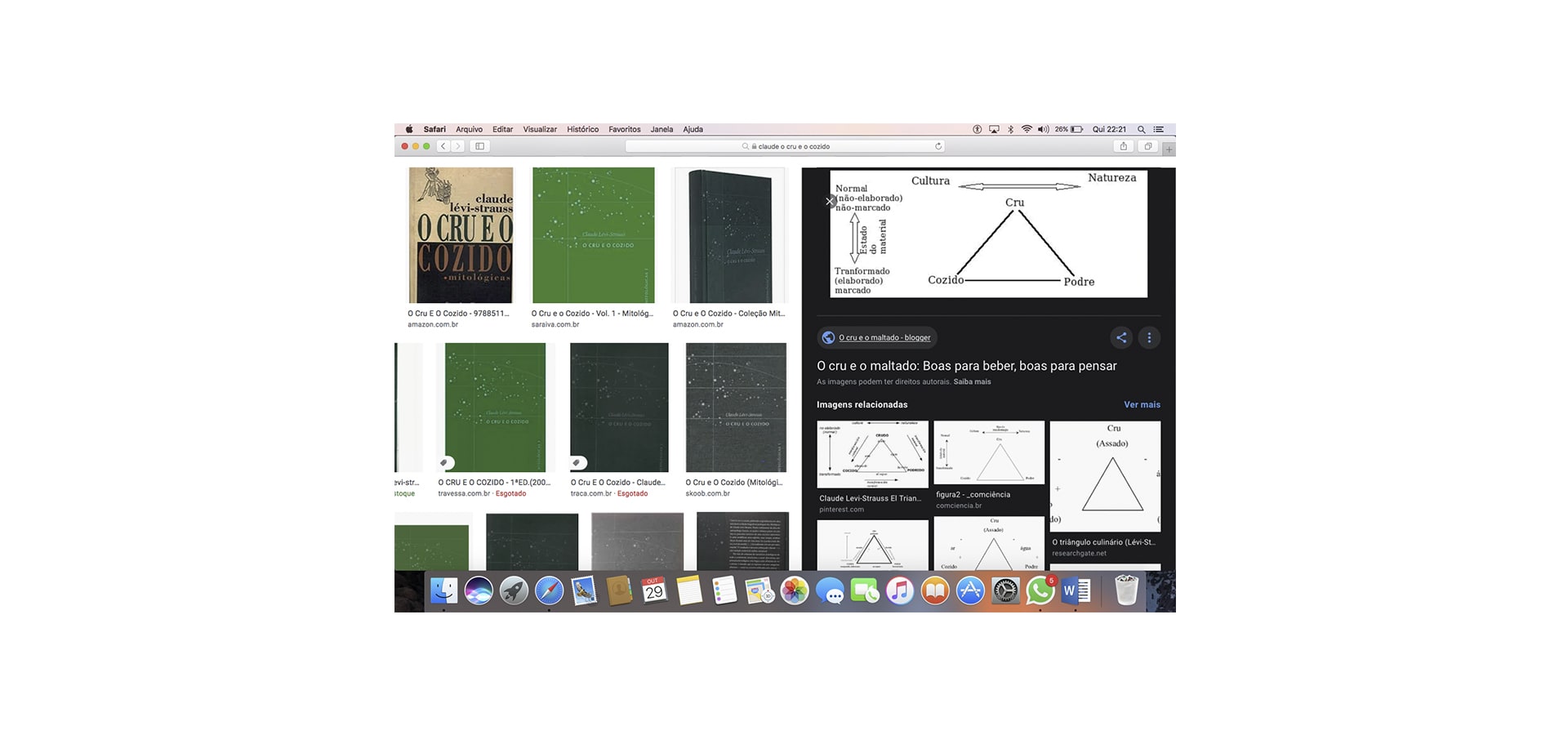Click the address bar with claude o cru e o cozido
Screen dimensions: 1568x735
click(785, 146)
